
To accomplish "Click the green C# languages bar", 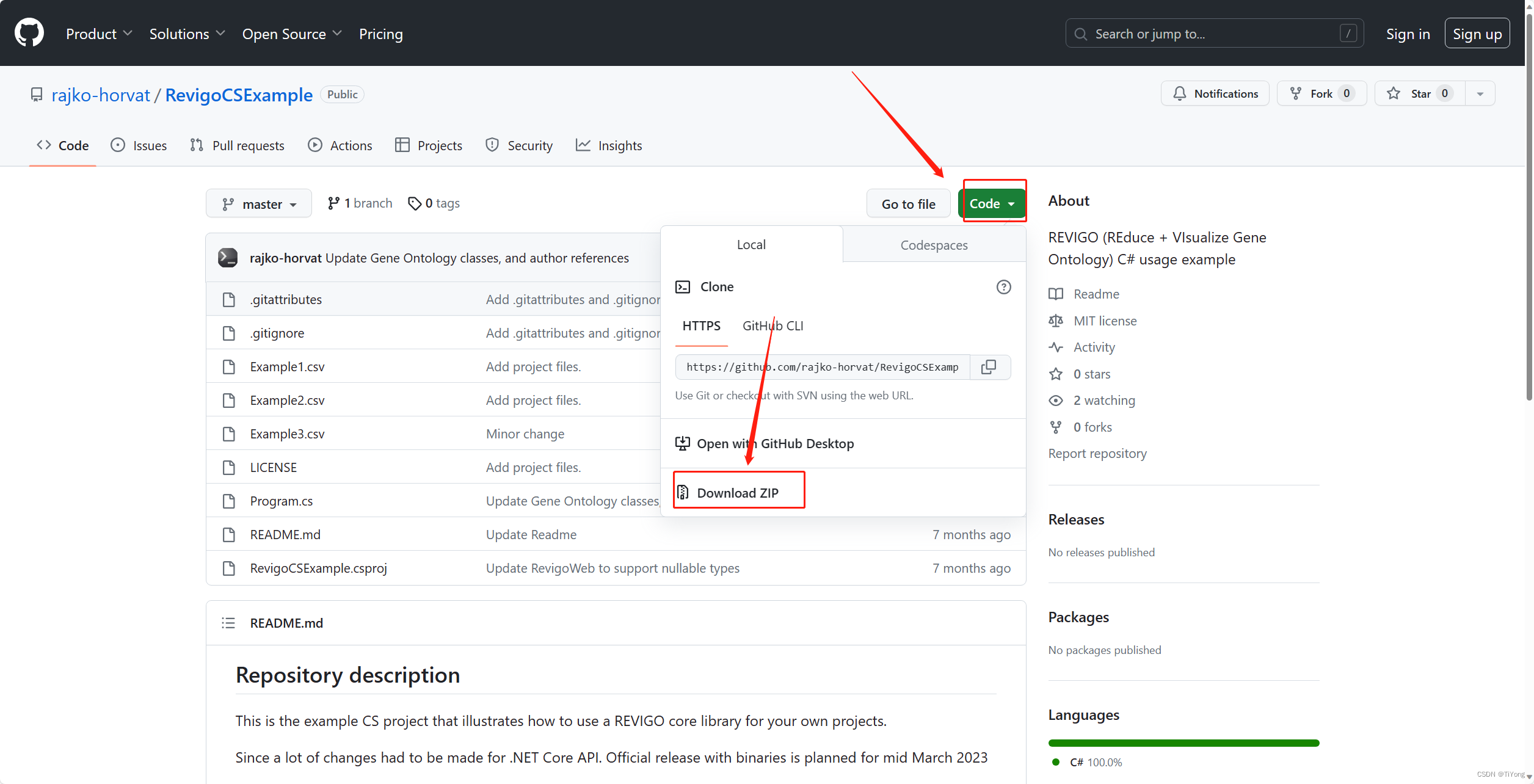I will pos(1183,742).
